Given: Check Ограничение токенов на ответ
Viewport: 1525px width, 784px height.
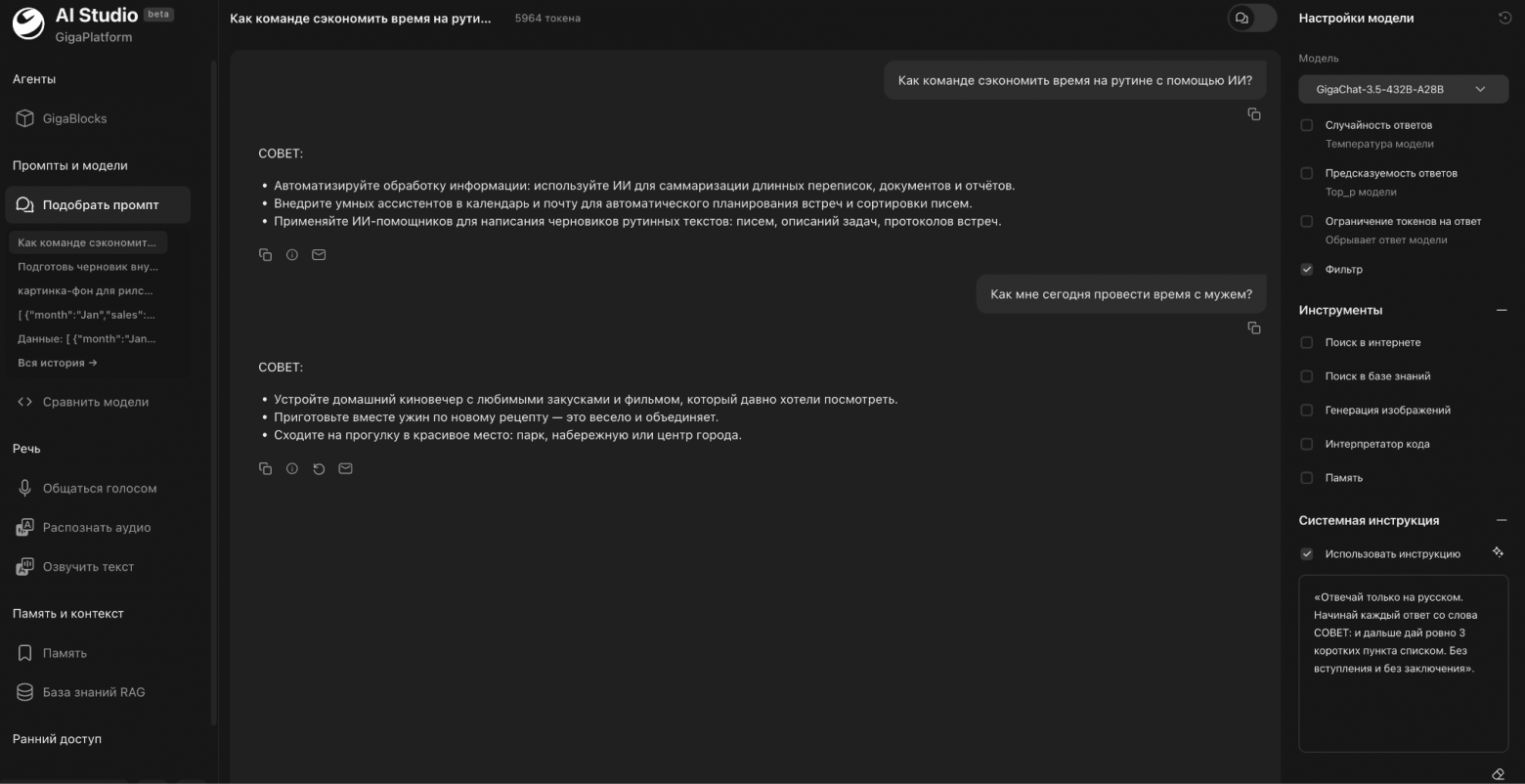Looking at the screenshot, I should click(1307, 221).
